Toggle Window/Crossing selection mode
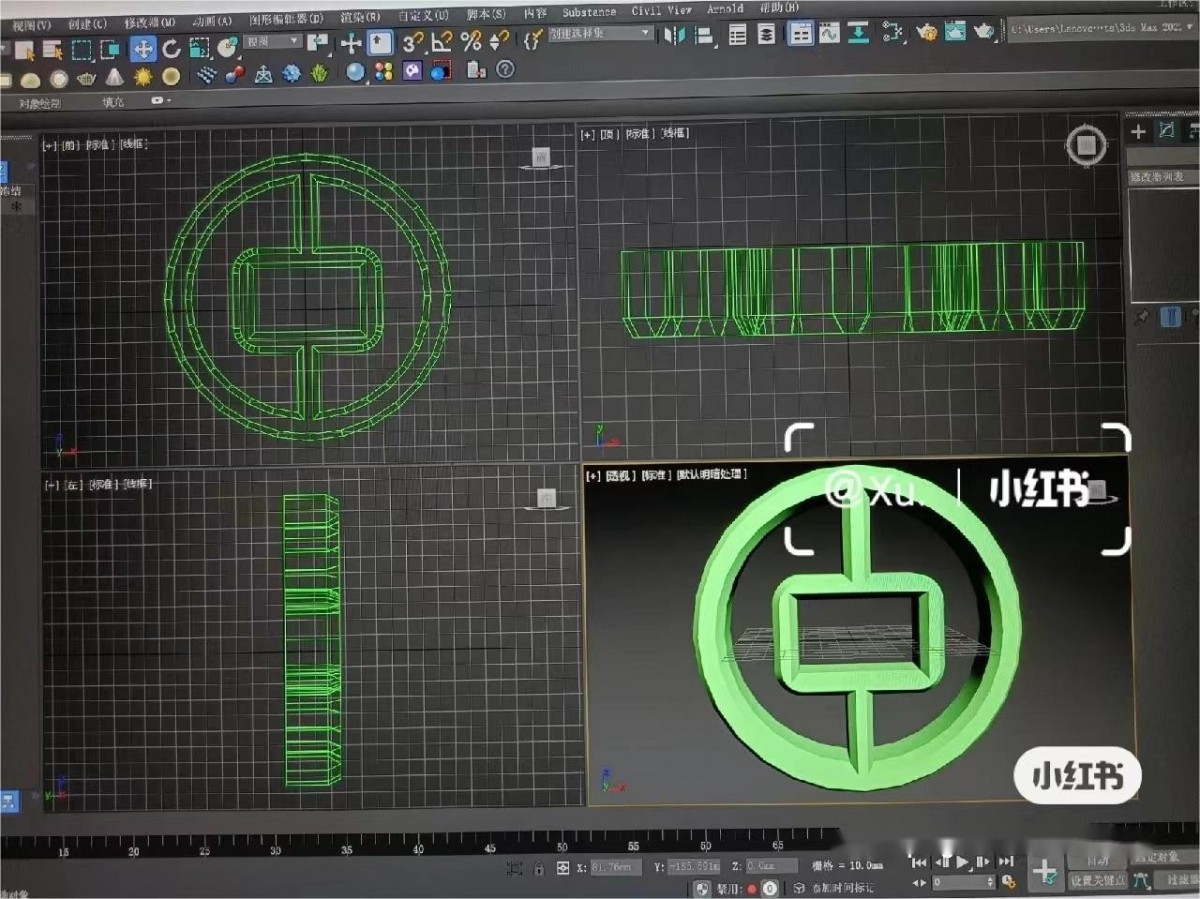The image size is (1200, 899). 111,48
